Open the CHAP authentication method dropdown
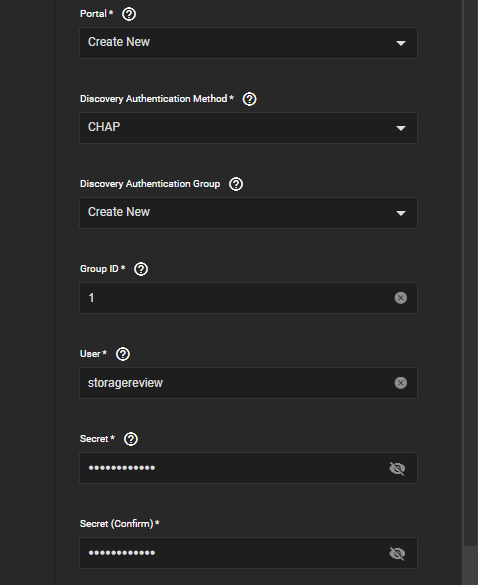Image resolution: width=478 pixels, height=585 pixels. (249, 128)
